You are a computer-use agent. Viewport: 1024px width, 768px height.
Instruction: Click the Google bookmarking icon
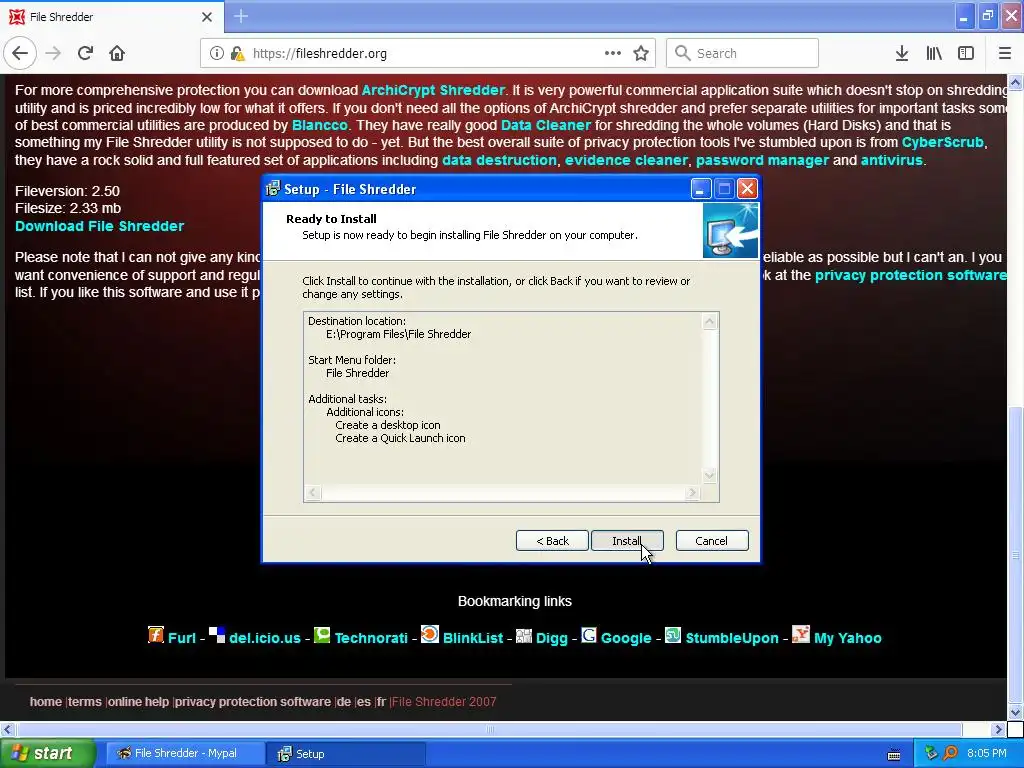pyautogui.click(x=588, y=635)
